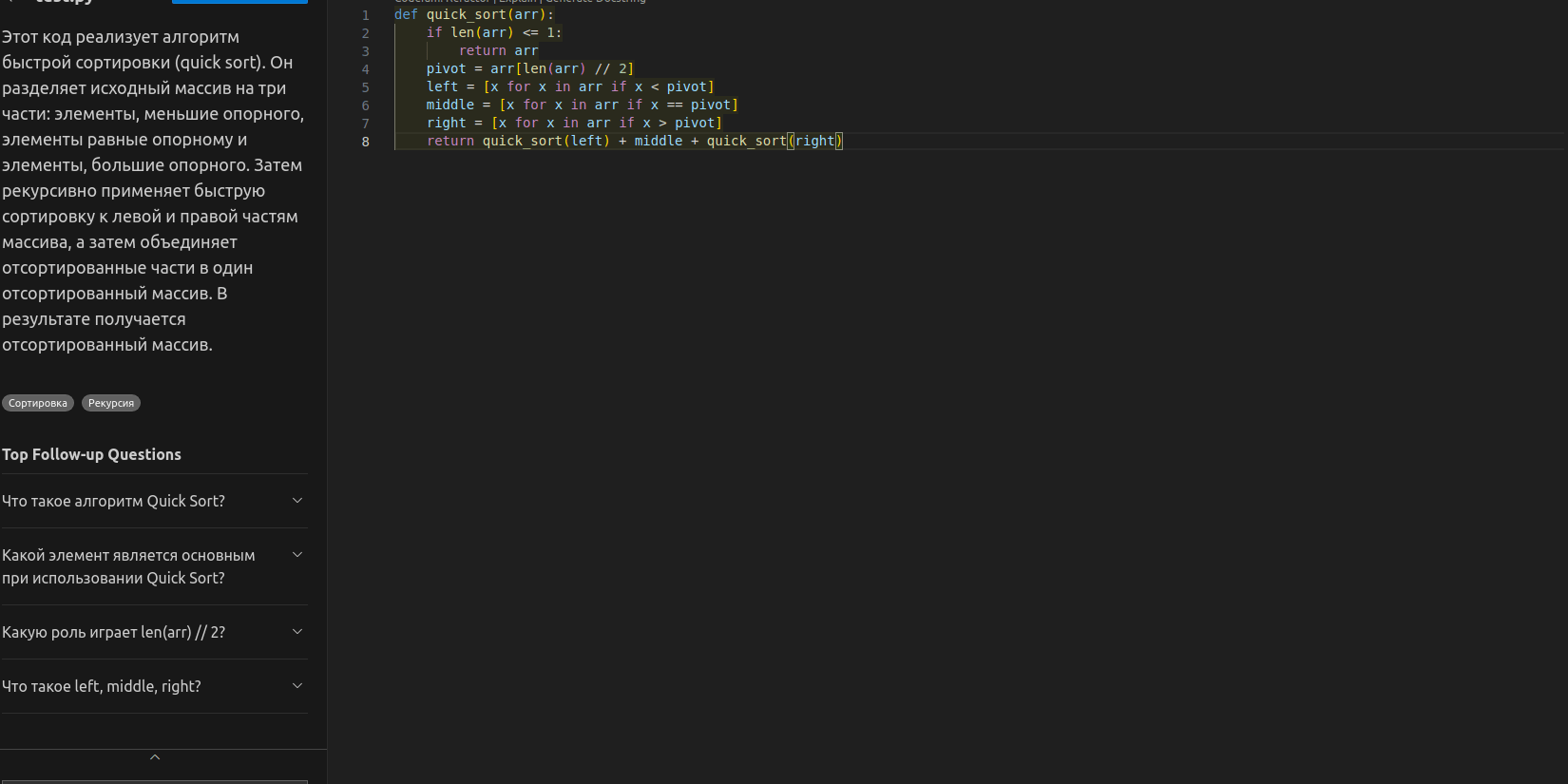Click the "middle" variable name on line 6
1568x784 pixels.
(450, 105)
